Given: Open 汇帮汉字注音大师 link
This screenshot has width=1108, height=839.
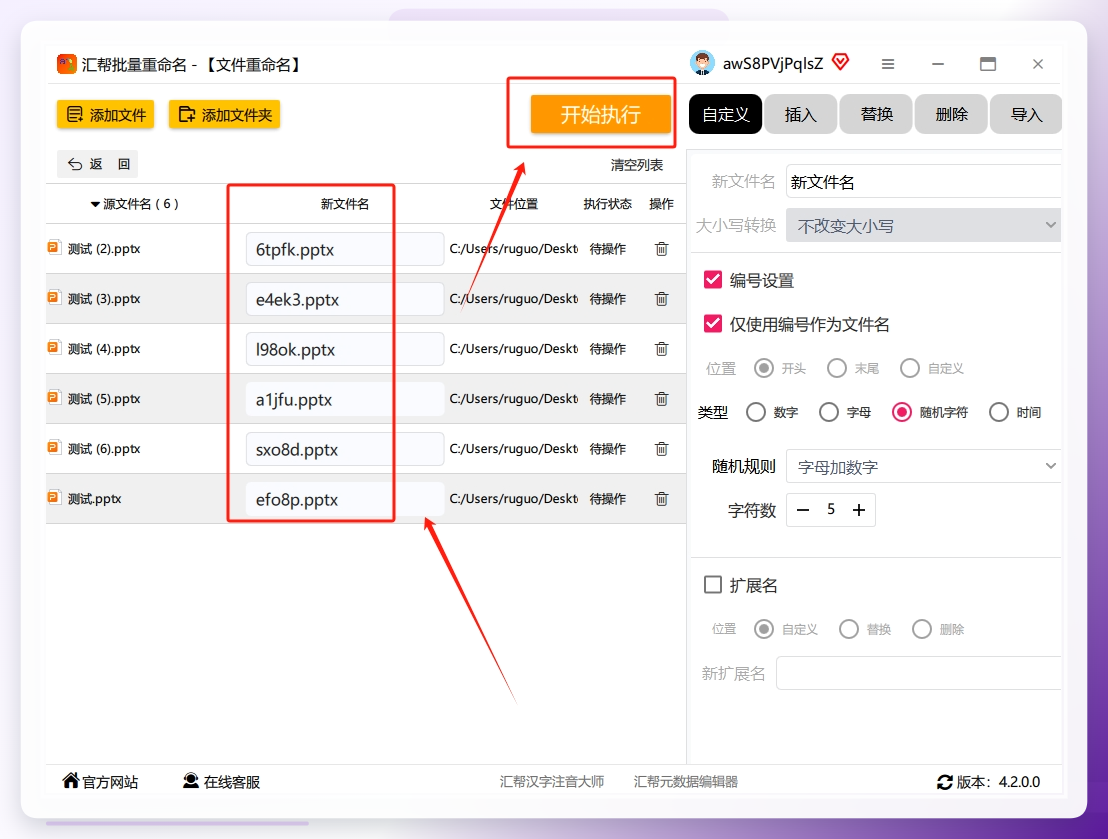Looking at the screenshot, I should pos(552,782).
